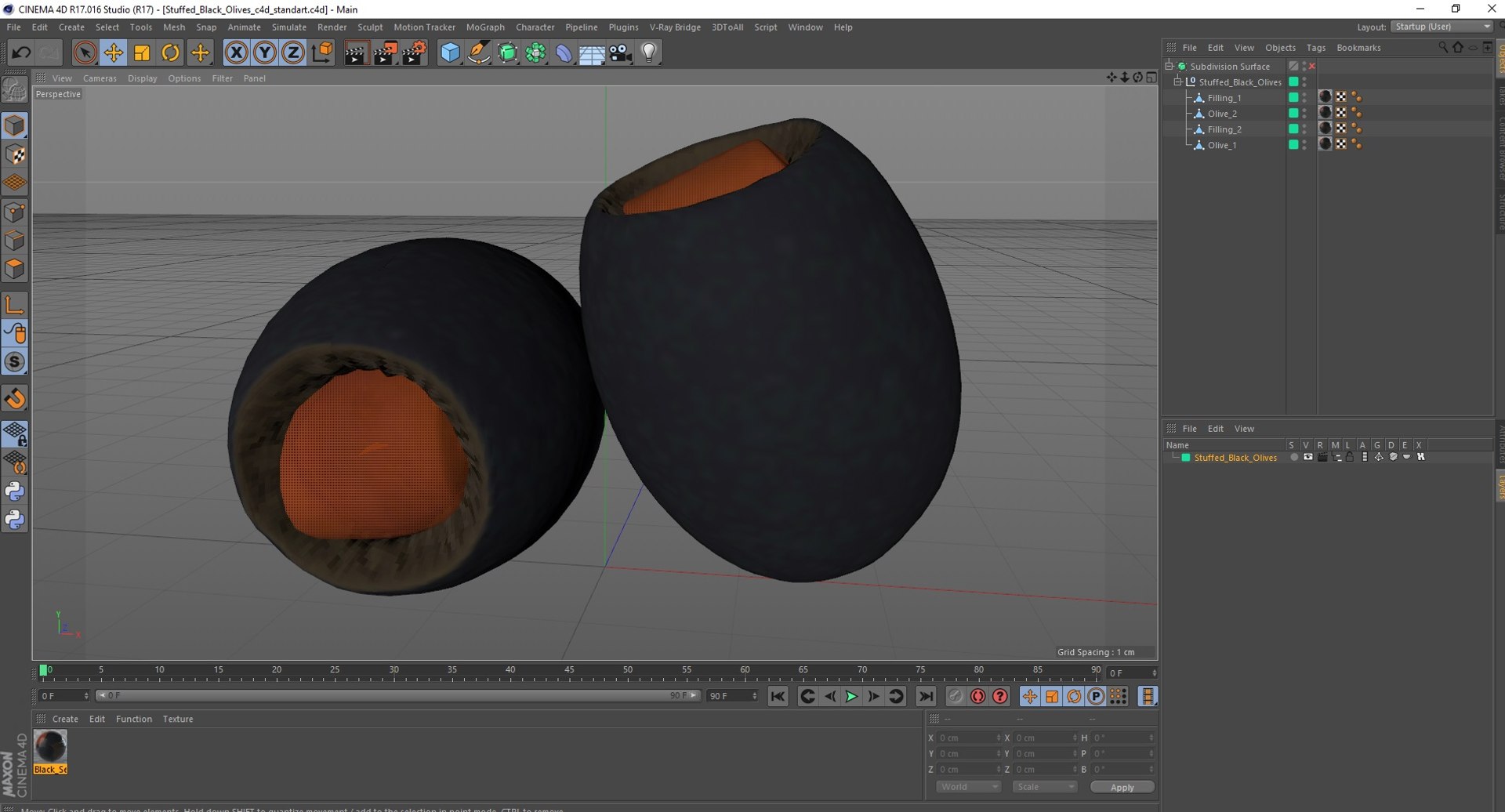Toggle autokeying button

(x=977, y=696)
